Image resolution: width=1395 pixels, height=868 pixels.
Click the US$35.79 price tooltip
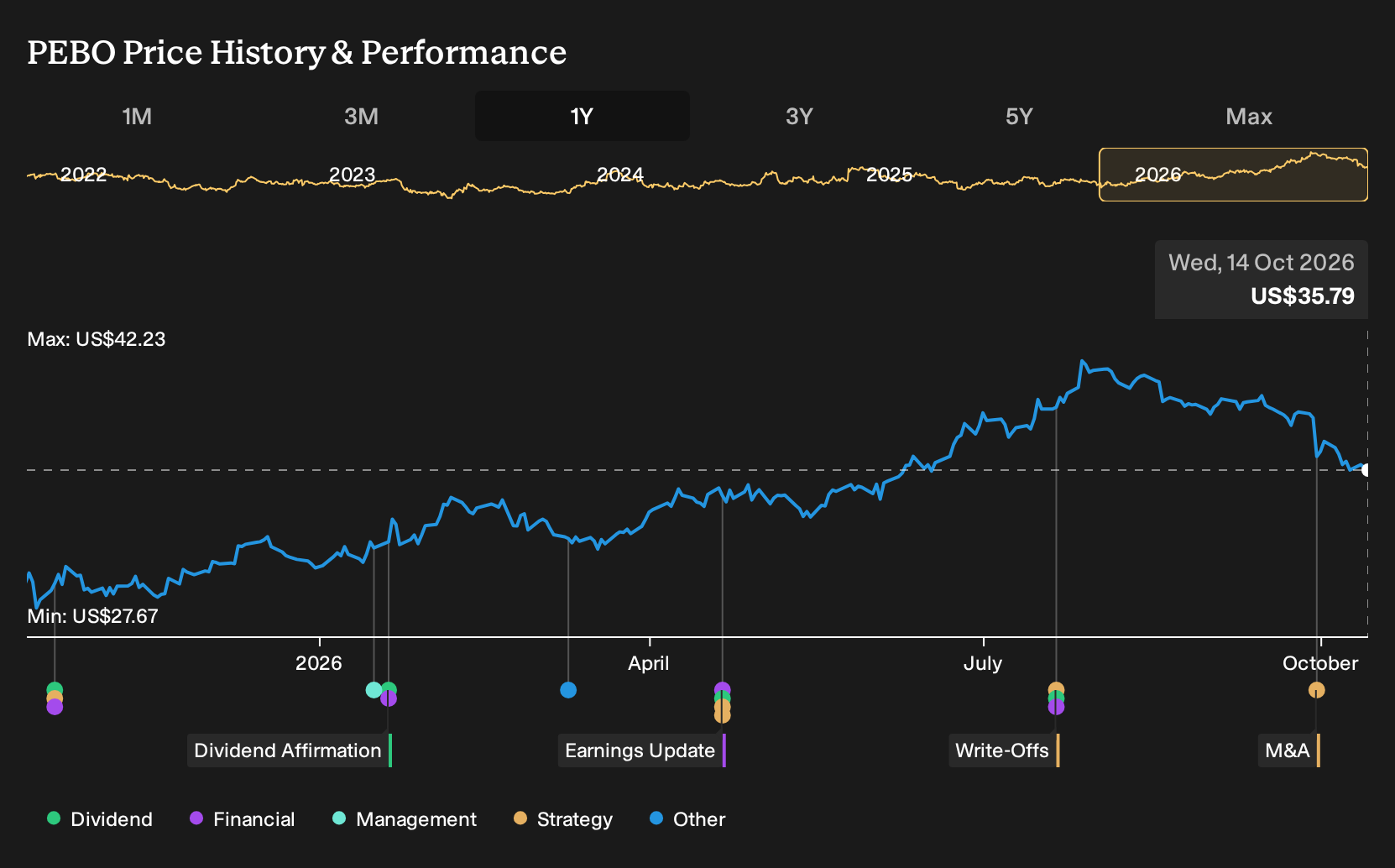click(1262, 280)
